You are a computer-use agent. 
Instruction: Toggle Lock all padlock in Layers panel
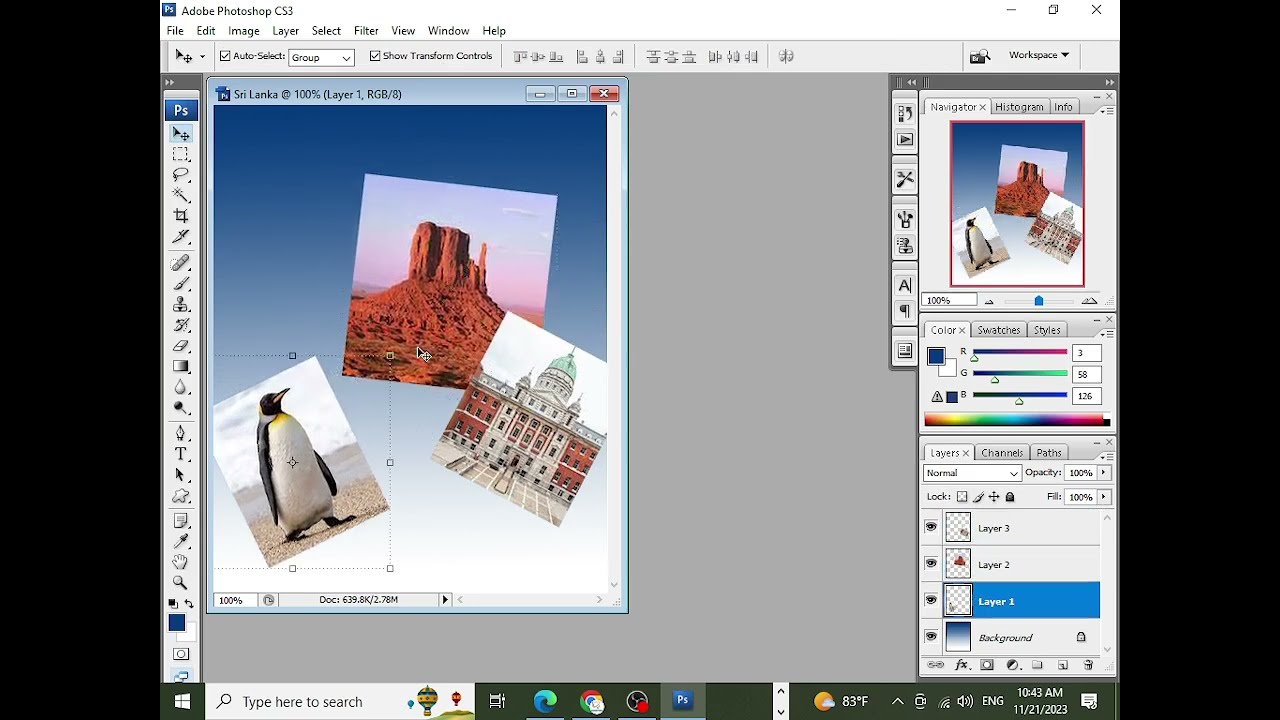(1010, 497)
